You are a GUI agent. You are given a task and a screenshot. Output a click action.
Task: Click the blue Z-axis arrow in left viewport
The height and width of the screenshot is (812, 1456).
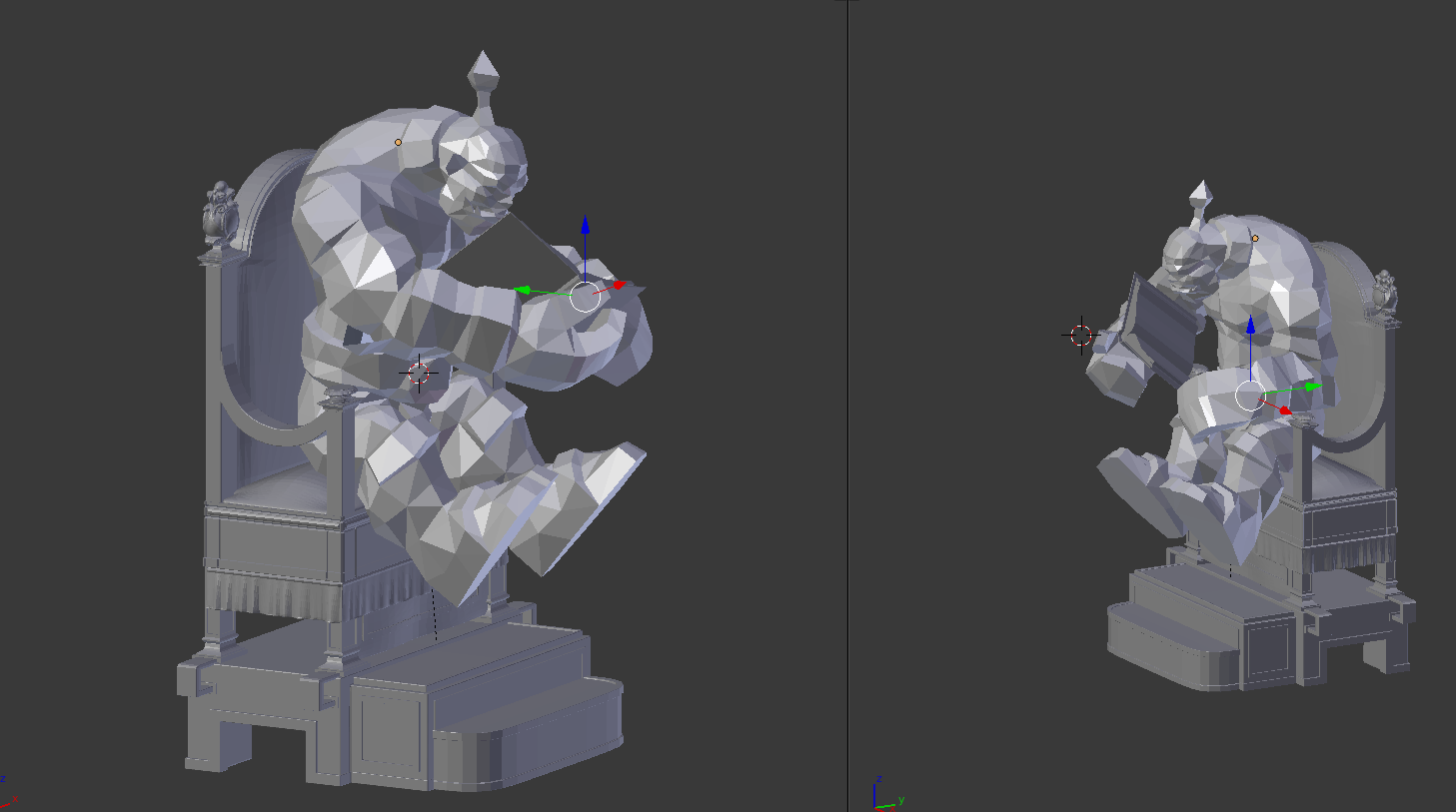(x=585, y=227)
